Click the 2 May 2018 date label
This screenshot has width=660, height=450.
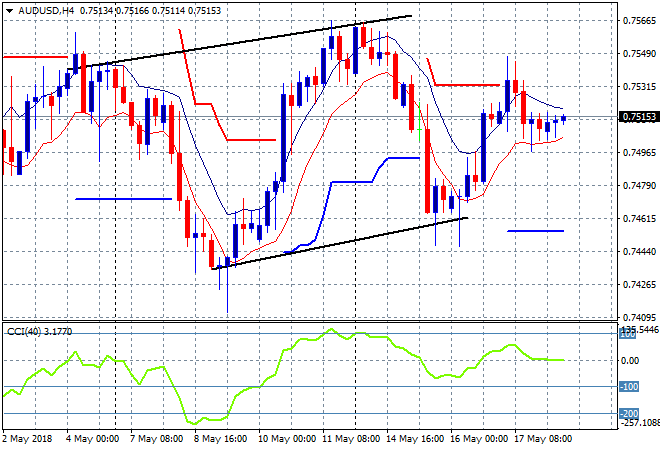click(x=27, y=439)
